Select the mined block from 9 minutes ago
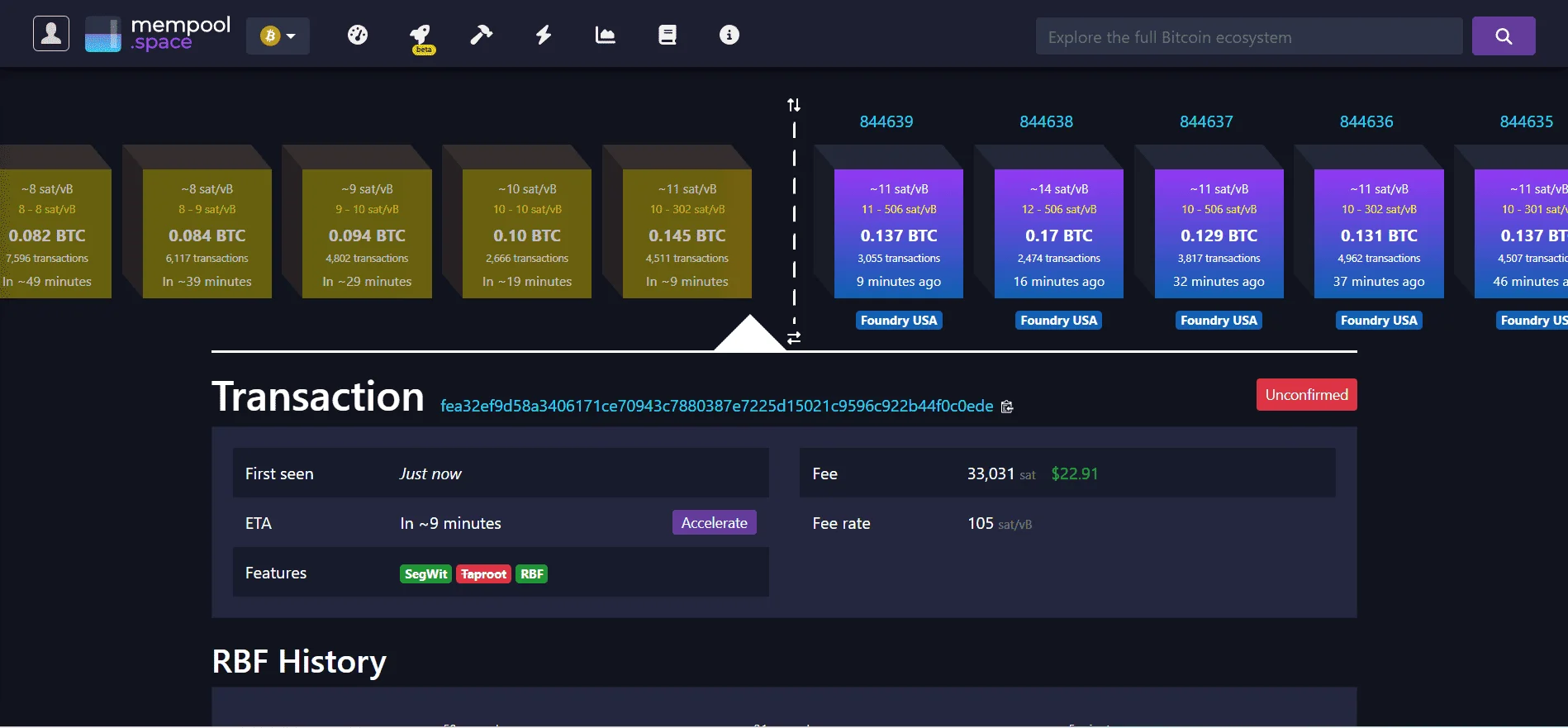This screenshot has height=728, width=1568. point(899,234)
